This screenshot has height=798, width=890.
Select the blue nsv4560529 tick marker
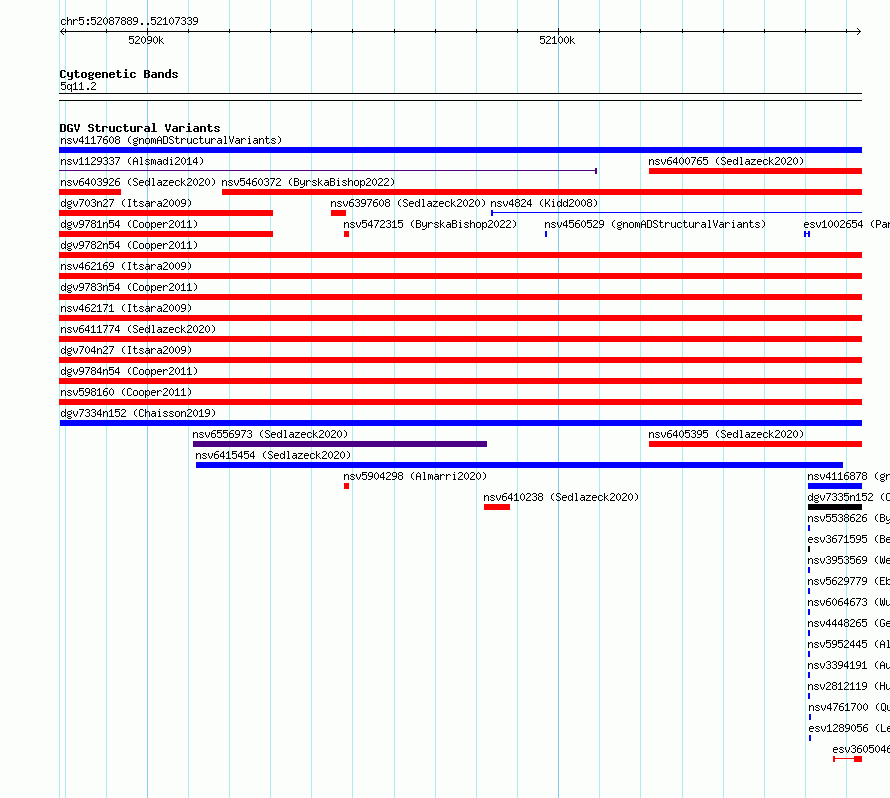[x=546, y=234]
